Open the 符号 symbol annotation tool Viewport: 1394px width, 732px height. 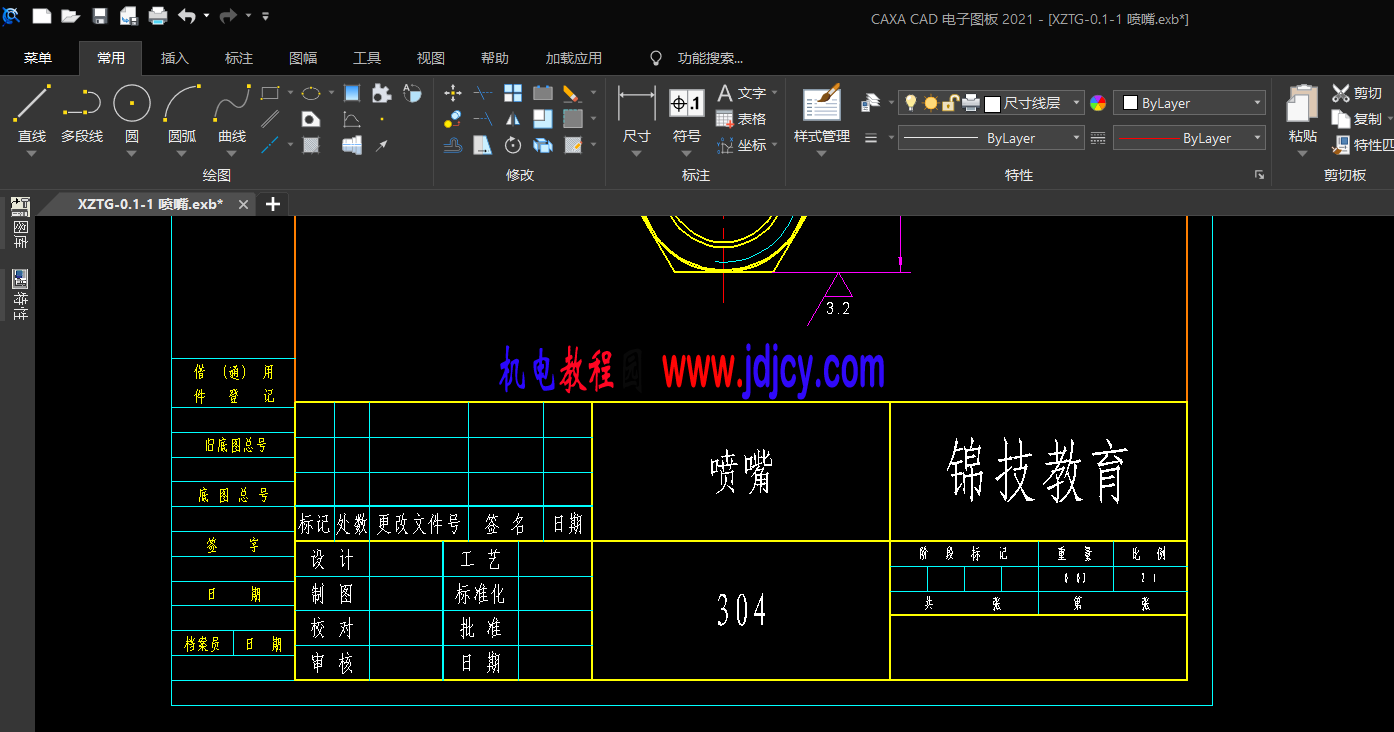[687, 113]
